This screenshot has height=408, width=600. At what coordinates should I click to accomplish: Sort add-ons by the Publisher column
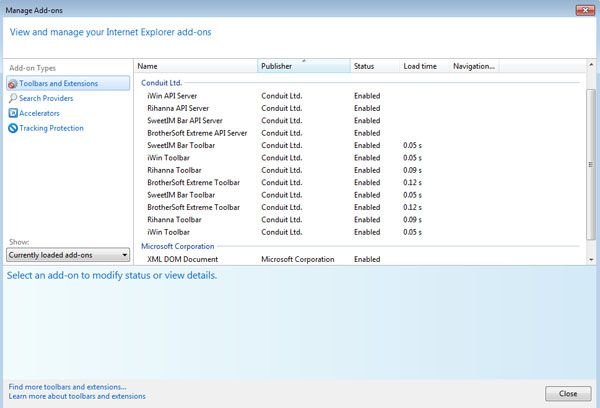(304, 66)
